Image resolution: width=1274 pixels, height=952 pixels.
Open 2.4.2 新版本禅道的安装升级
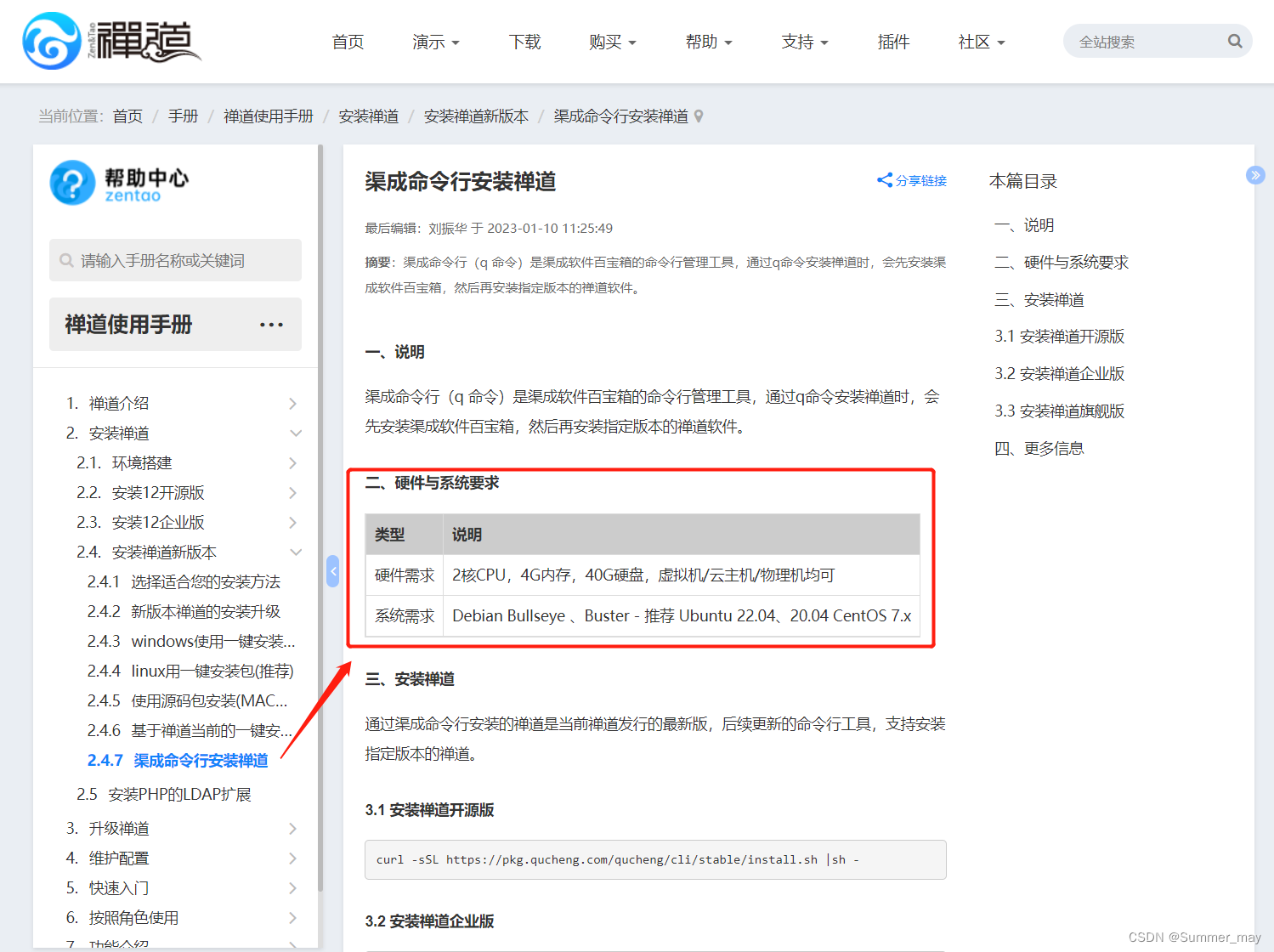click(x=184, y=612)
